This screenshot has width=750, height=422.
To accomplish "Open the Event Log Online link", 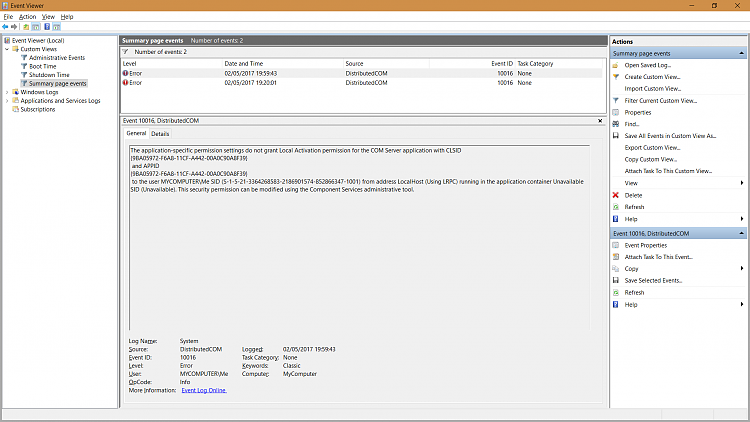I will pos(203,390).
